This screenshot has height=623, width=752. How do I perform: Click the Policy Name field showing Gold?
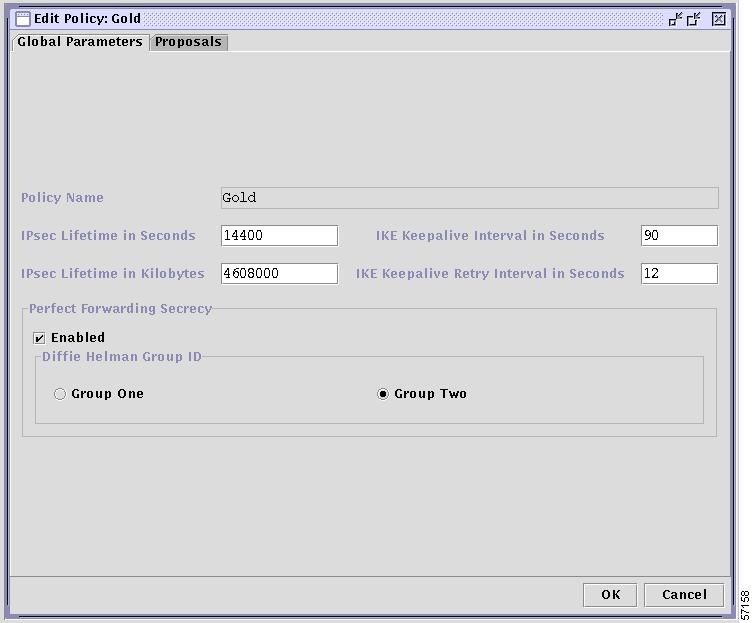(x=470, y=198)
